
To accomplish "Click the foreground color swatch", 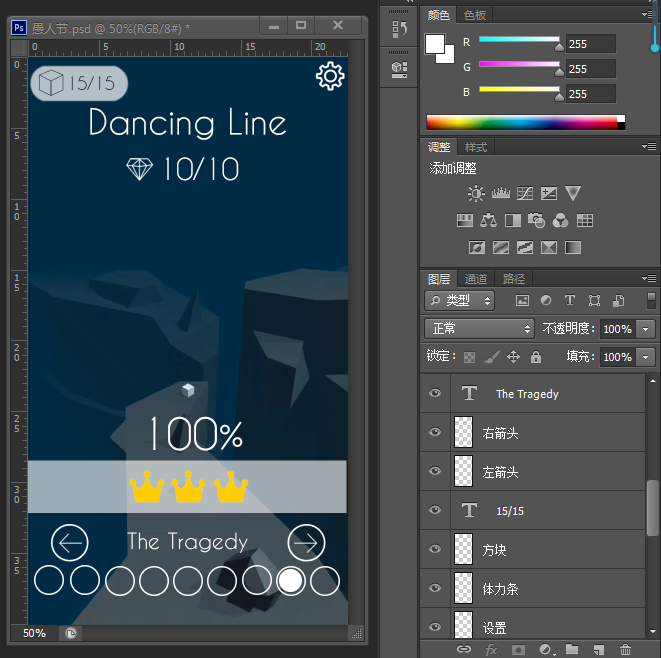I will pos(435,44).
